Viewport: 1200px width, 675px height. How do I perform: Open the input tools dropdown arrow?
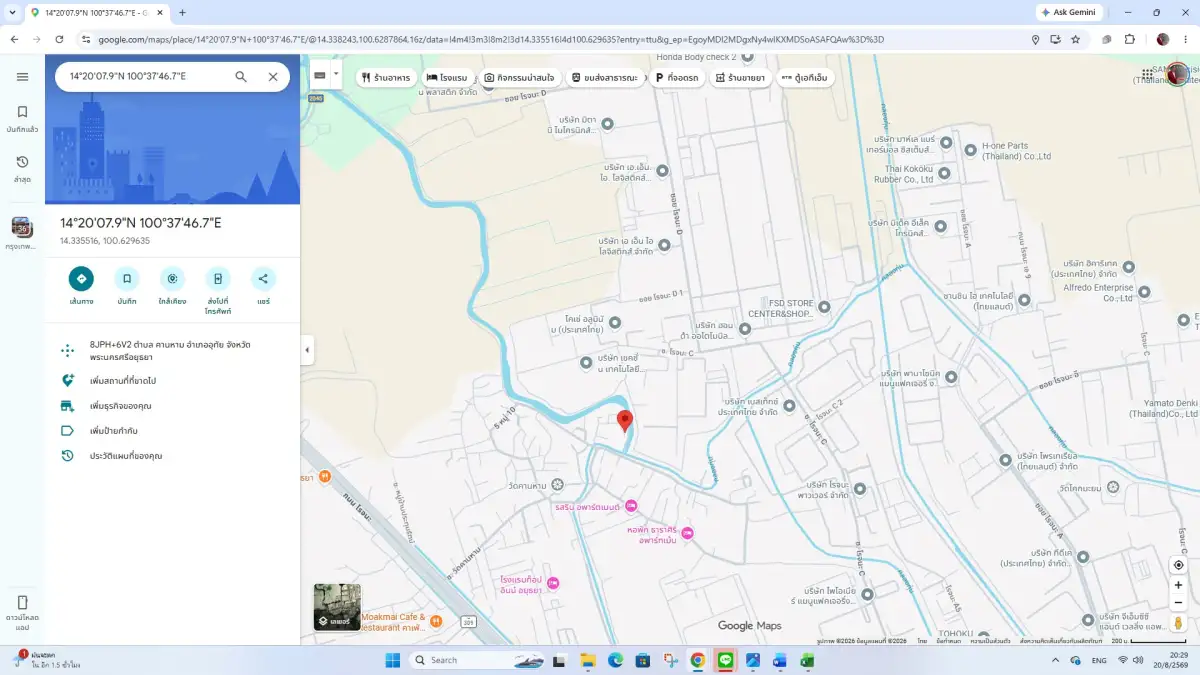336,75
